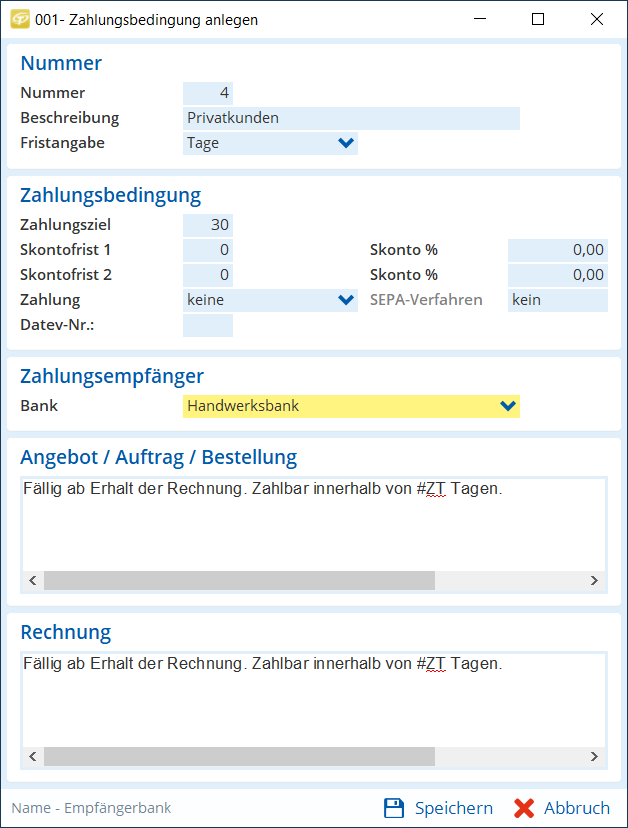628x828 pixels.
Task: Click the Zahlungsziel field with value 30
Action: coord(208,225)
